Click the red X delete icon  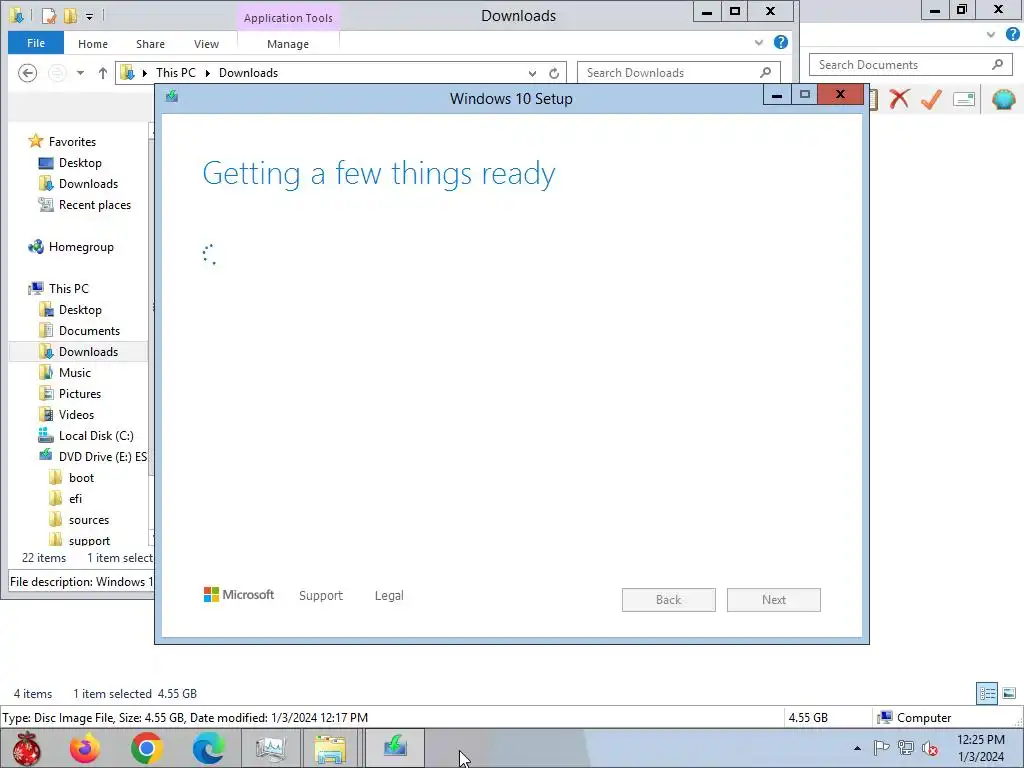(899, 99)
